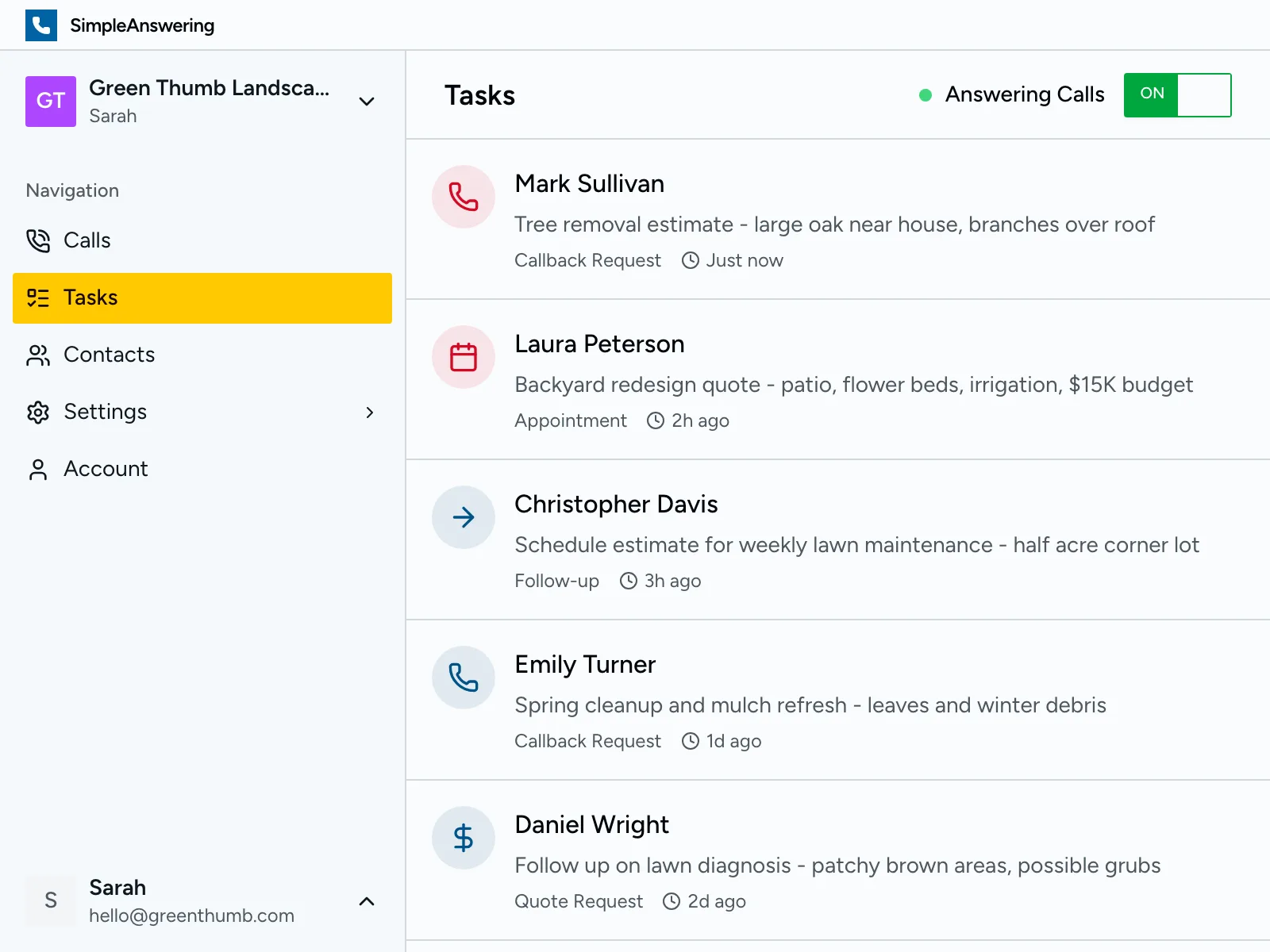Expand the Sarah user menu chevron
The width and height of the screenshot is (1270, 952).
(x=366, y=901)
